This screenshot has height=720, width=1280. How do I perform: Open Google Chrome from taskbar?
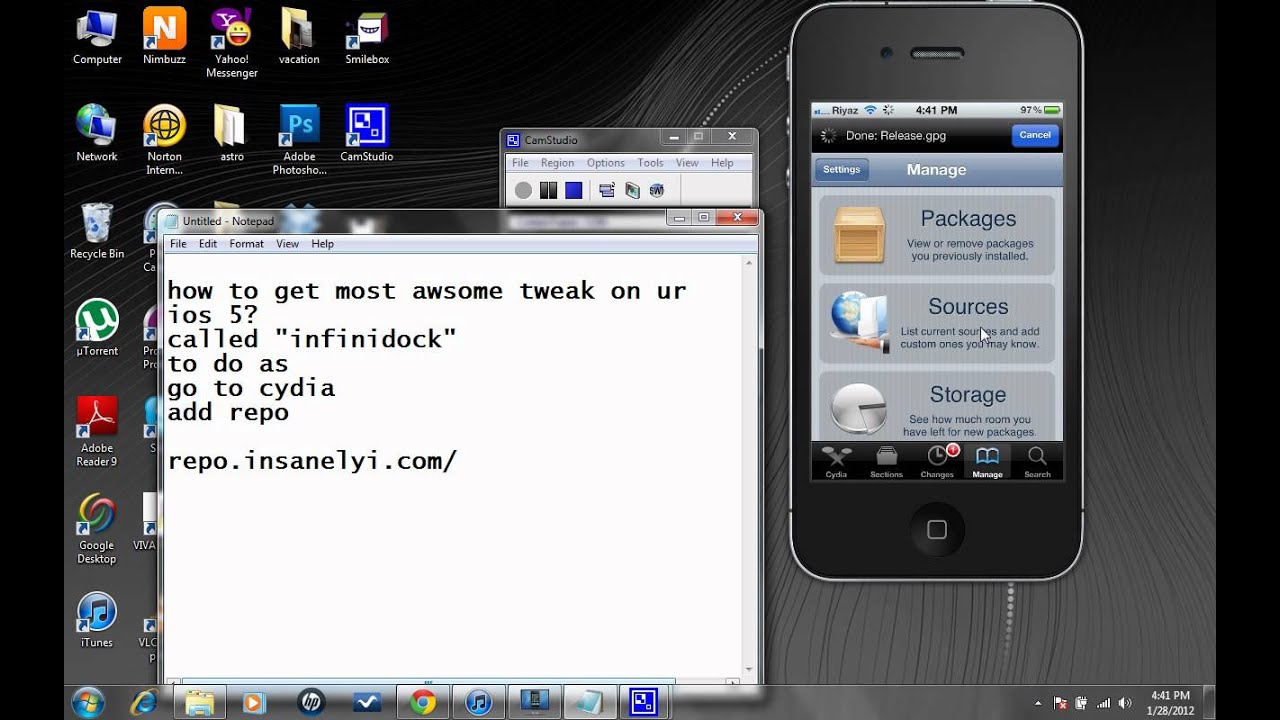pyautogui.click(x=423, y=703)
